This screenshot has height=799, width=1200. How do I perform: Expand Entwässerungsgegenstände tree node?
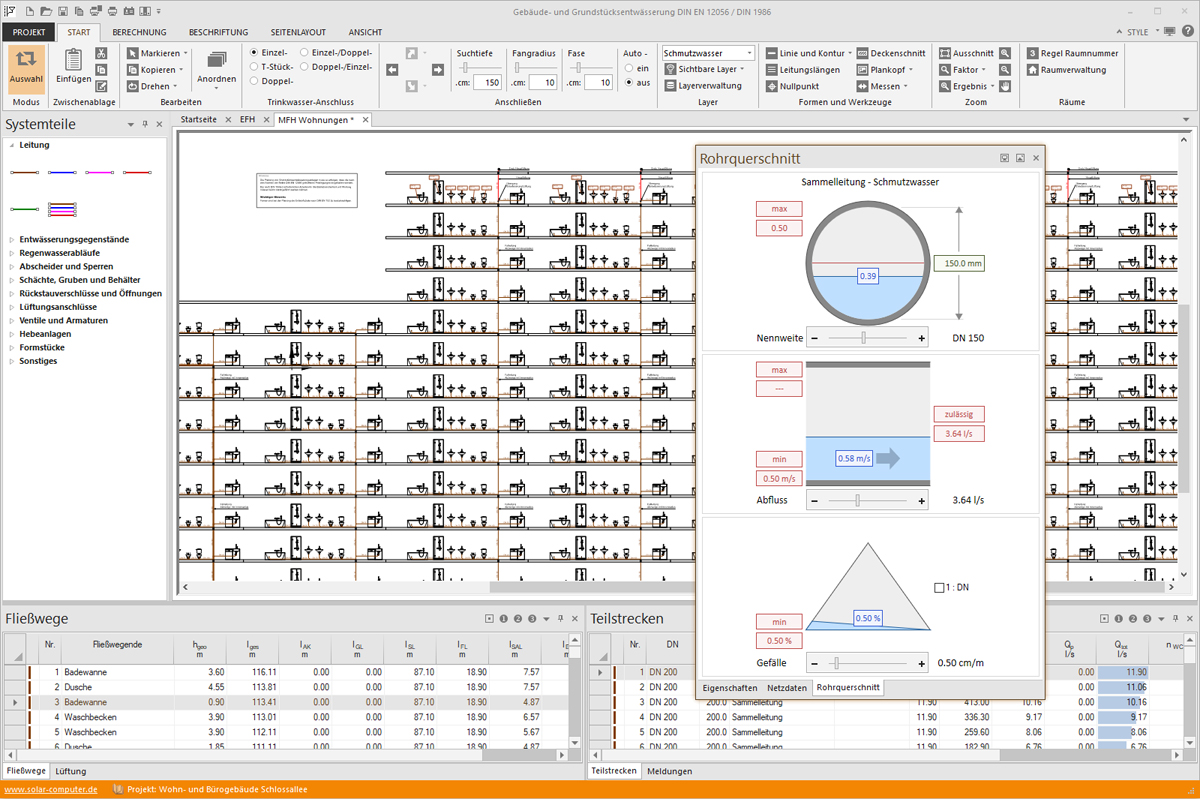(12, 240)
